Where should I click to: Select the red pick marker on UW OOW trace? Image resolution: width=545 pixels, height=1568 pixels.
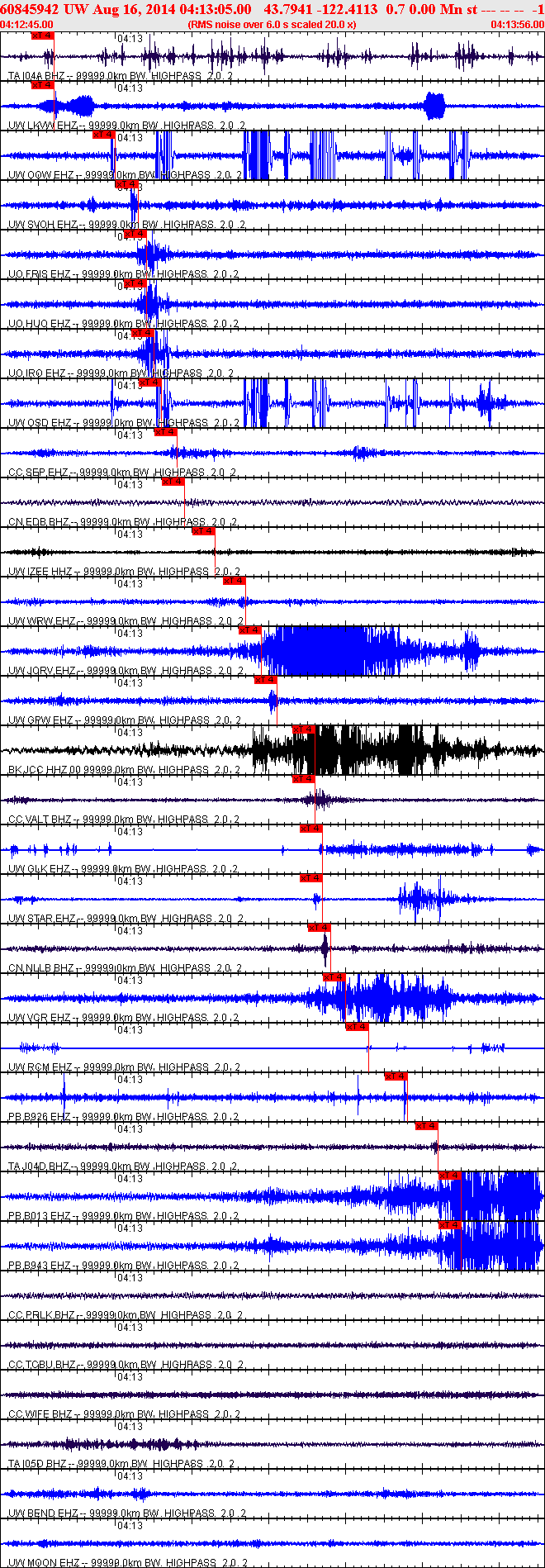[x=103, y=134]
